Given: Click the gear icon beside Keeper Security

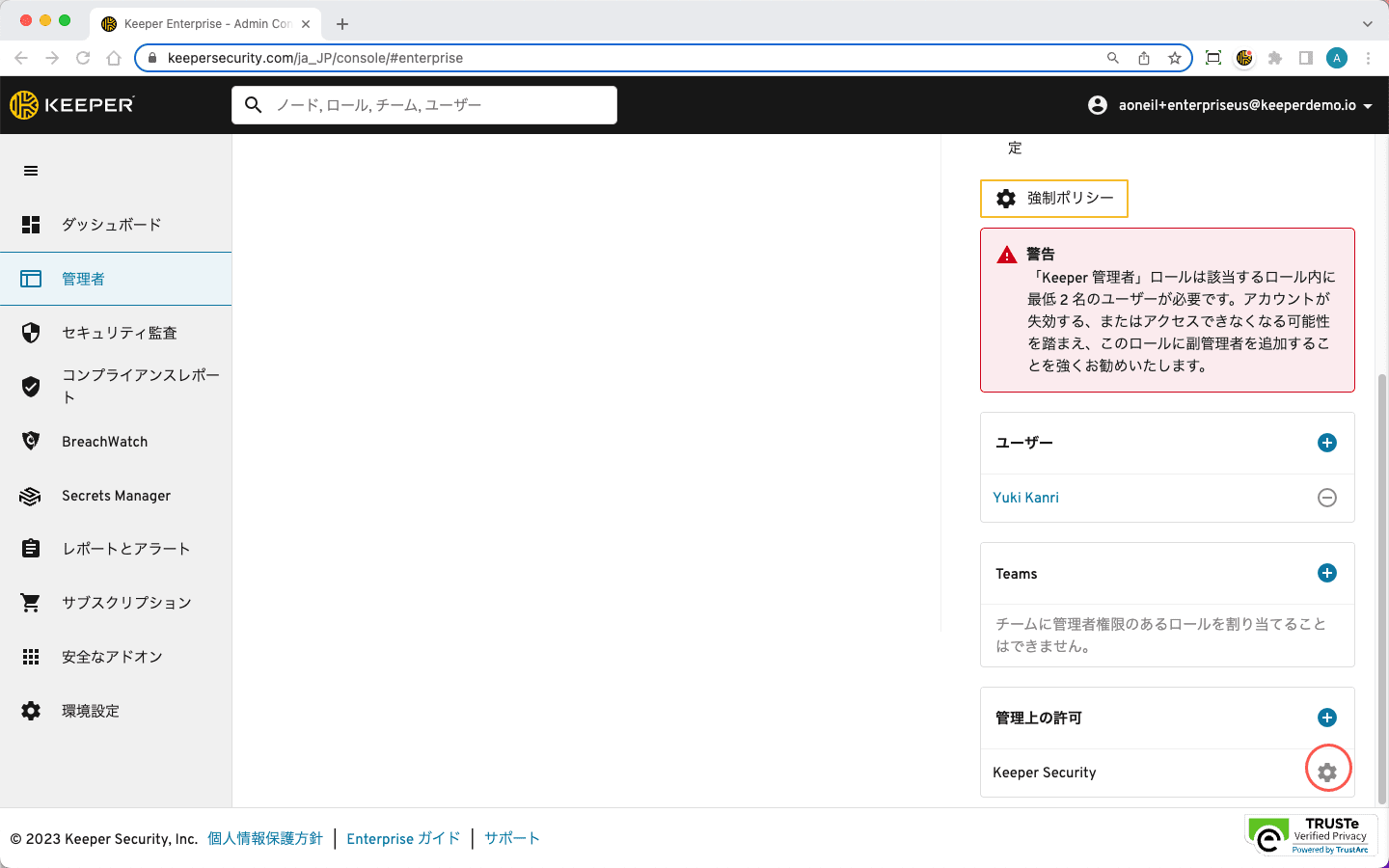Looking at the screenshot, I should pos(1327,772).
